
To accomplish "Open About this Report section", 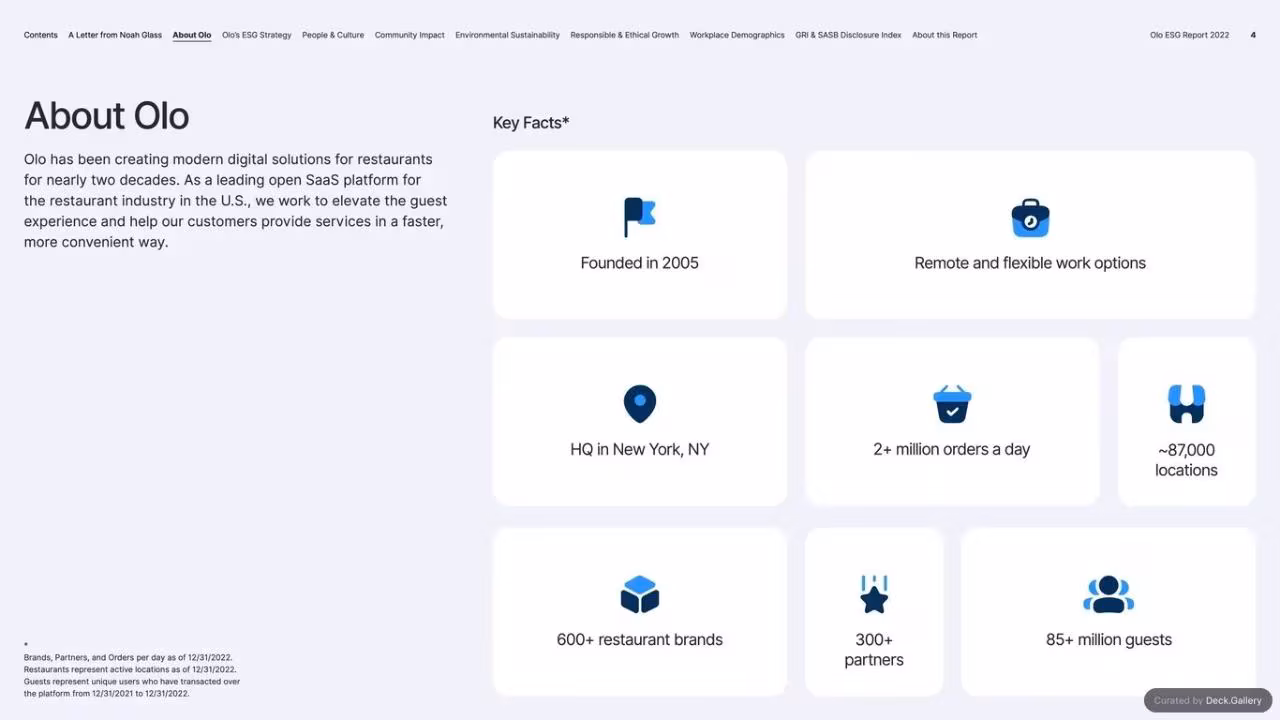I will (x=945, y=35).
